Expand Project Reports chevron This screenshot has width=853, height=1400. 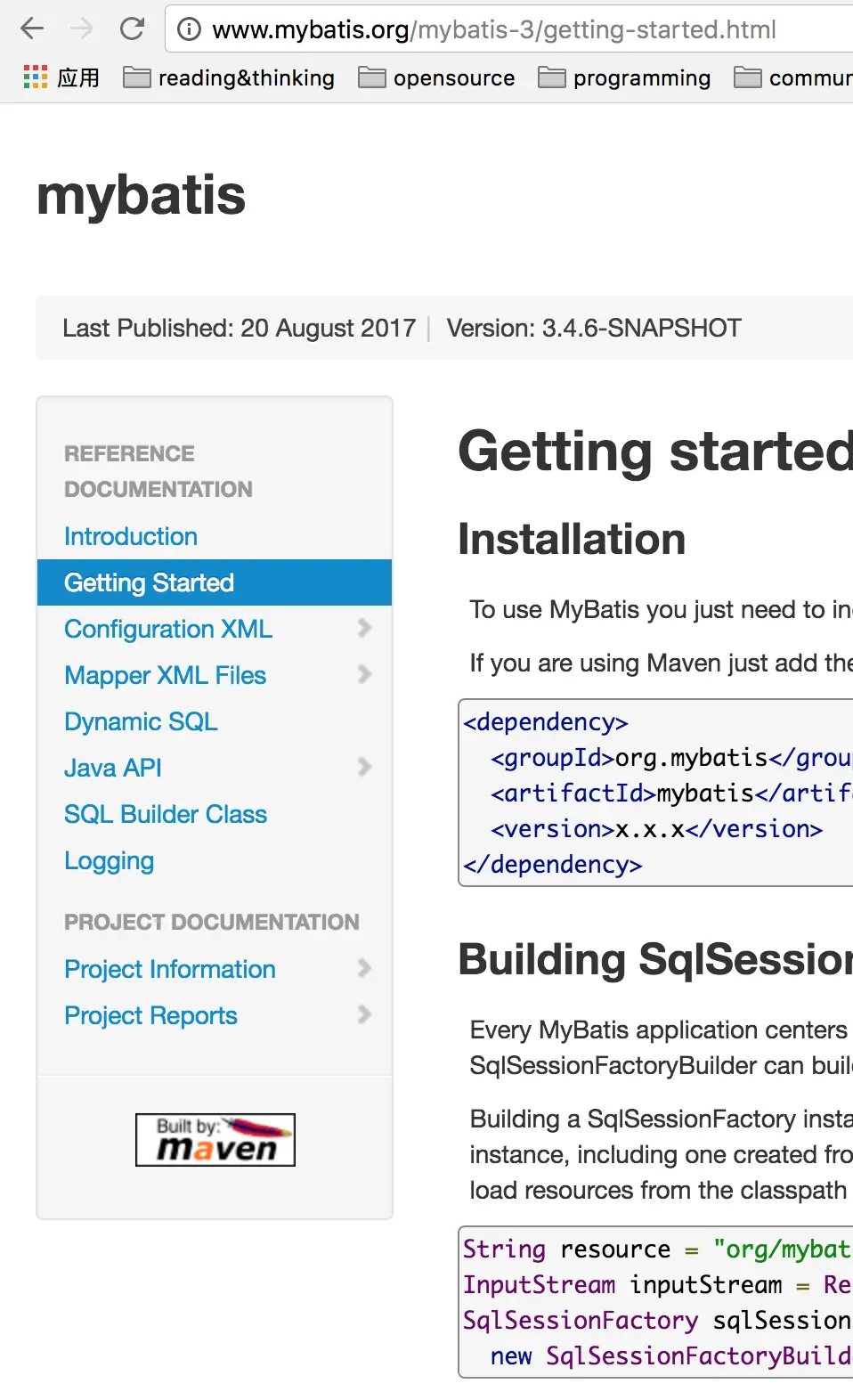[364, 1014]
